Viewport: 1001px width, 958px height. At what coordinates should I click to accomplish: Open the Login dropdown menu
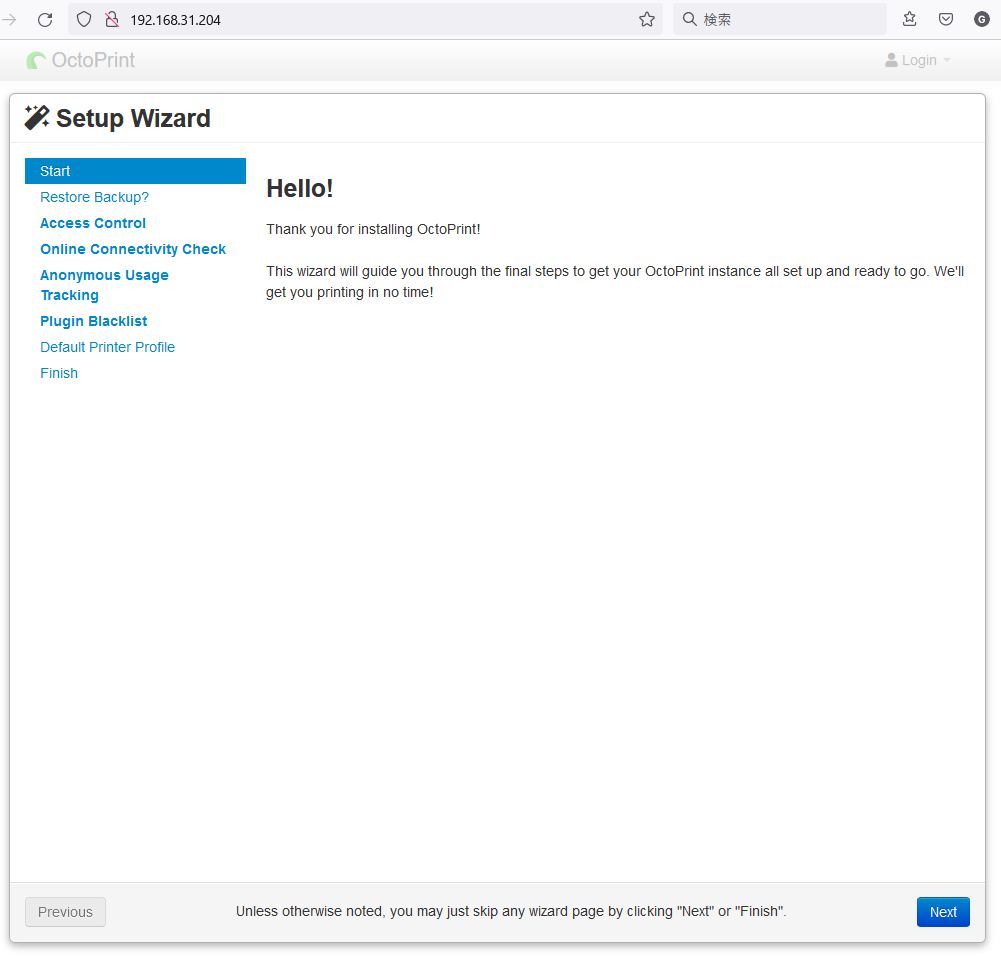(918, 60)
